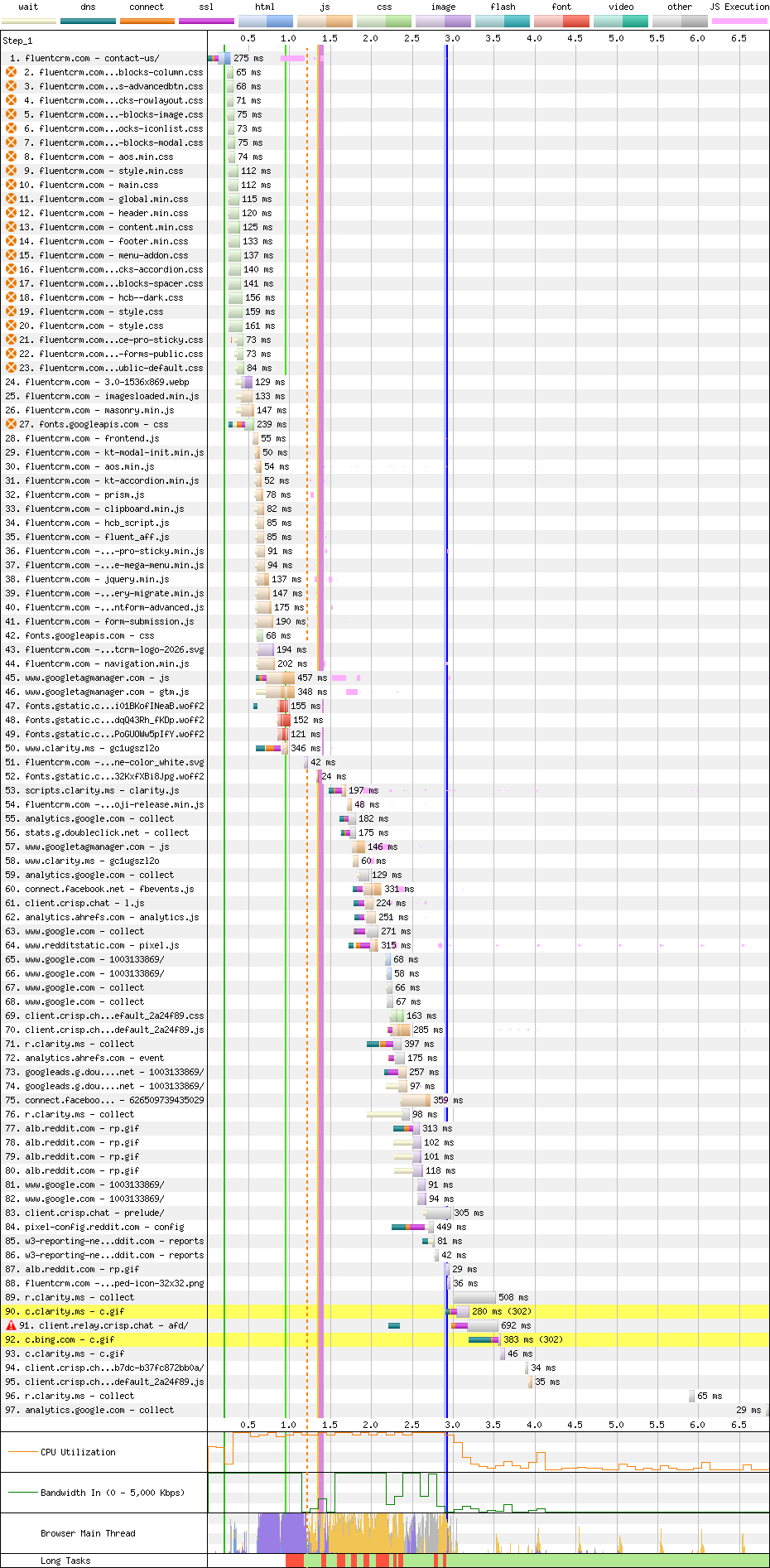Select orange X icon on row 23 ublic-default.css

(x=12, y=368)
